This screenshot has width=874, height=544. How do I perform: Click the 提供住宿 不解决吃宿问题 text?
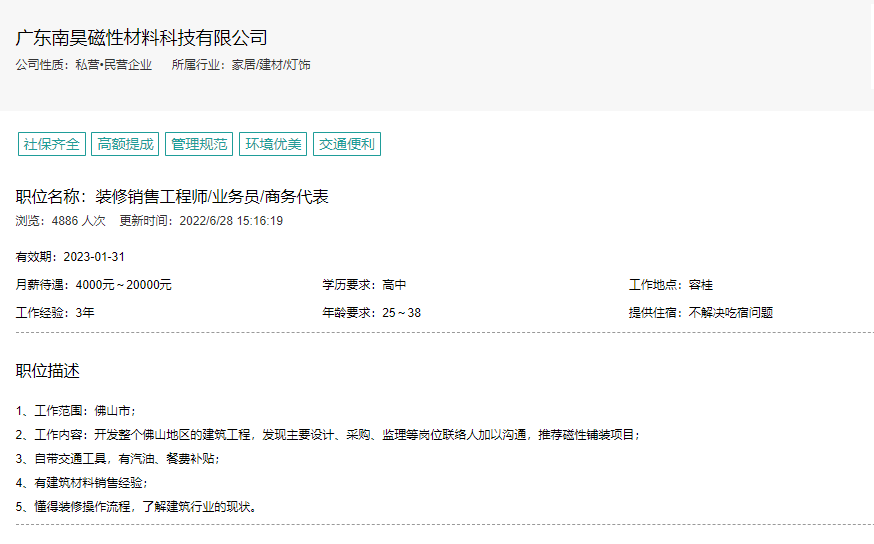click(x=700, y=313)
